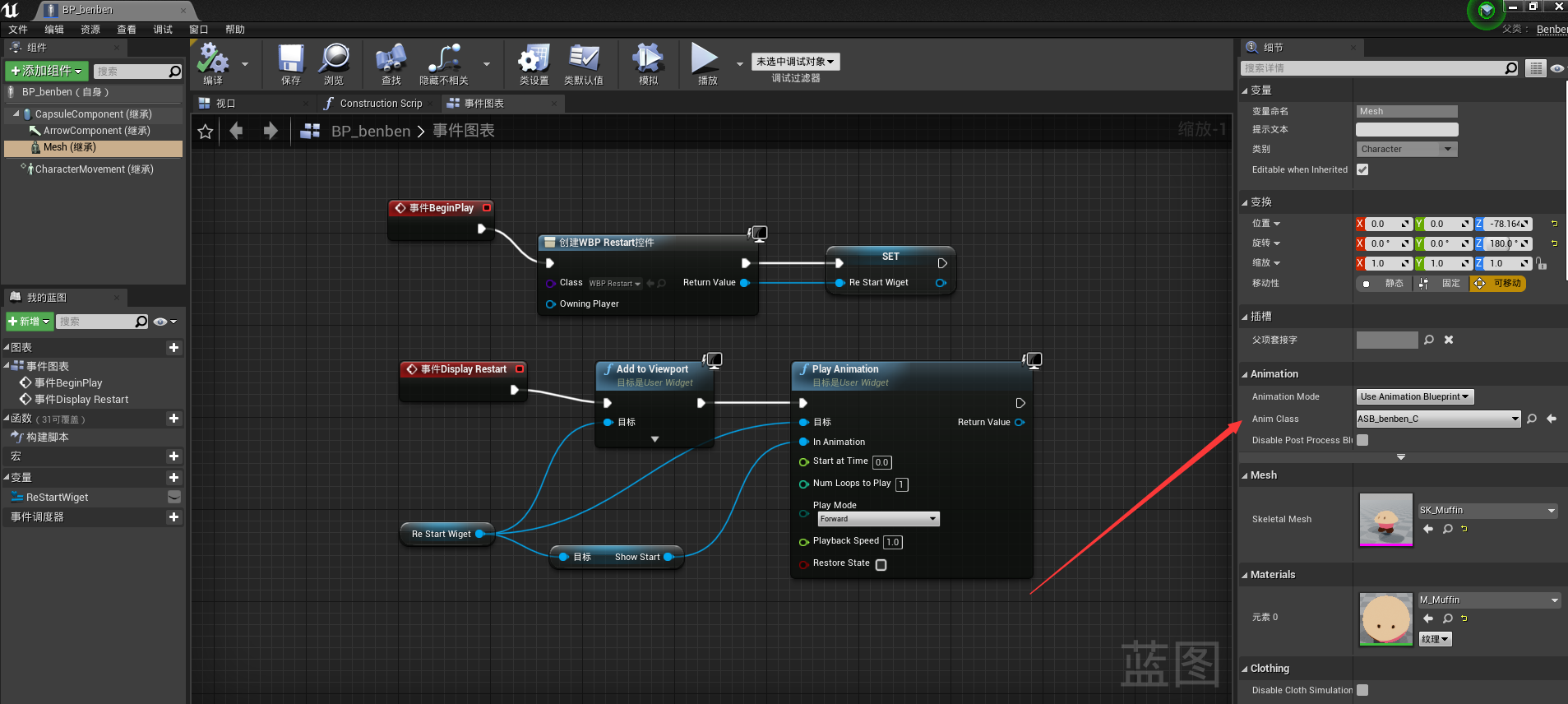Click the SK_Muffin skeletal mesh thumbnail
Image resolution: width=1568 pixels, height=704 pixels.
1386,520
